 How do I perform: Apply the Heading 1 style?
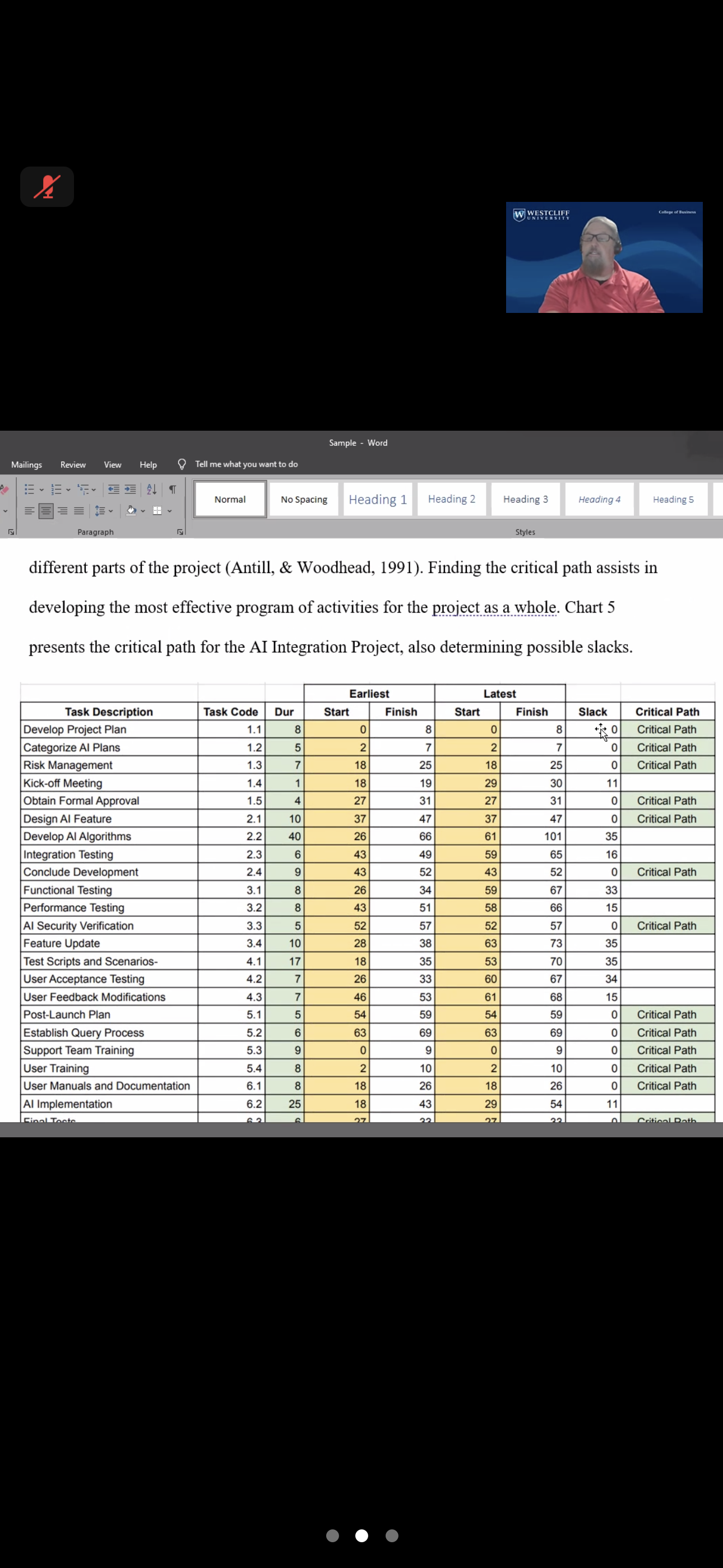378,499
